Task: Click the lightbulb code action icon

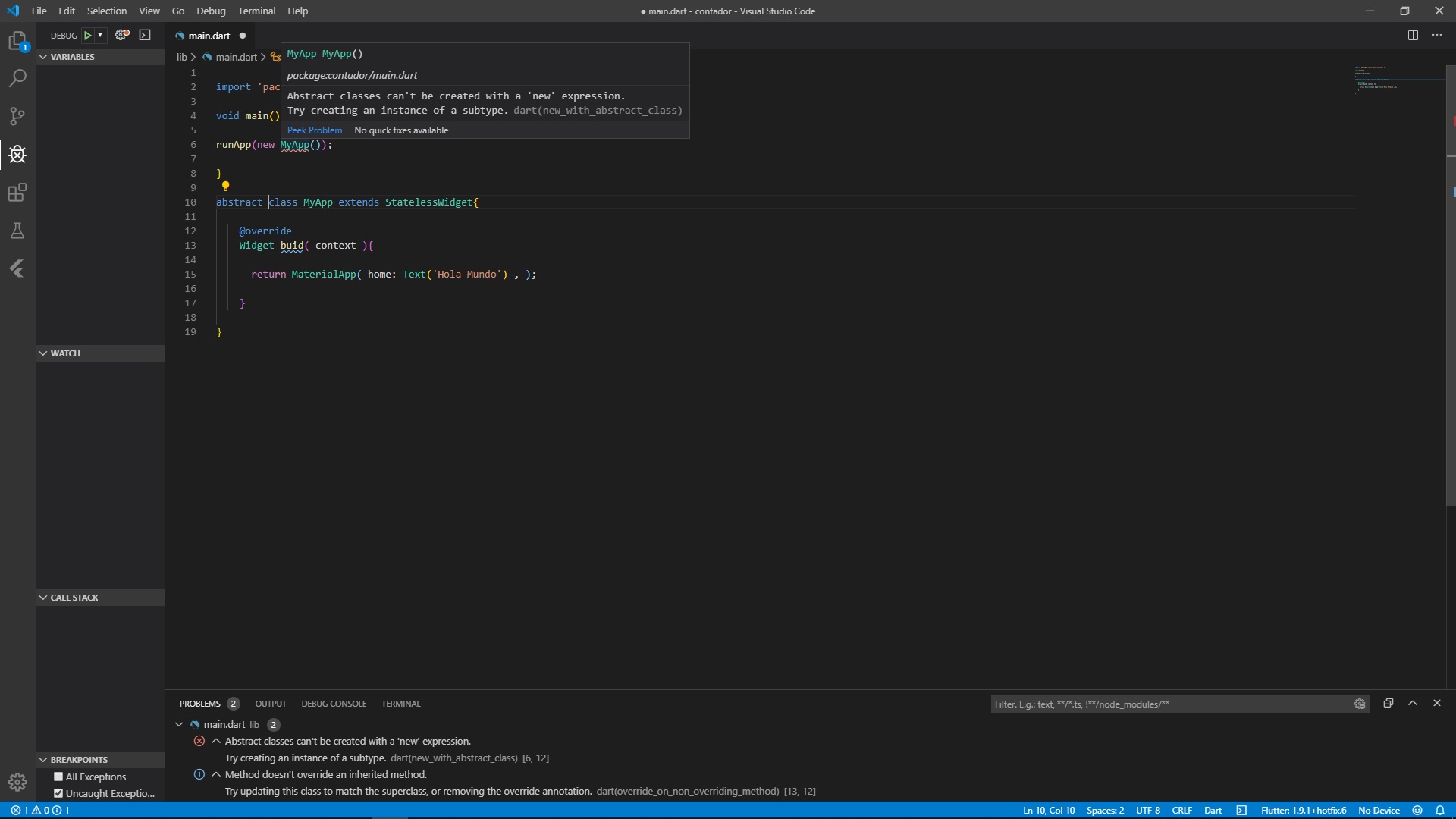Action: click(225, 187)
